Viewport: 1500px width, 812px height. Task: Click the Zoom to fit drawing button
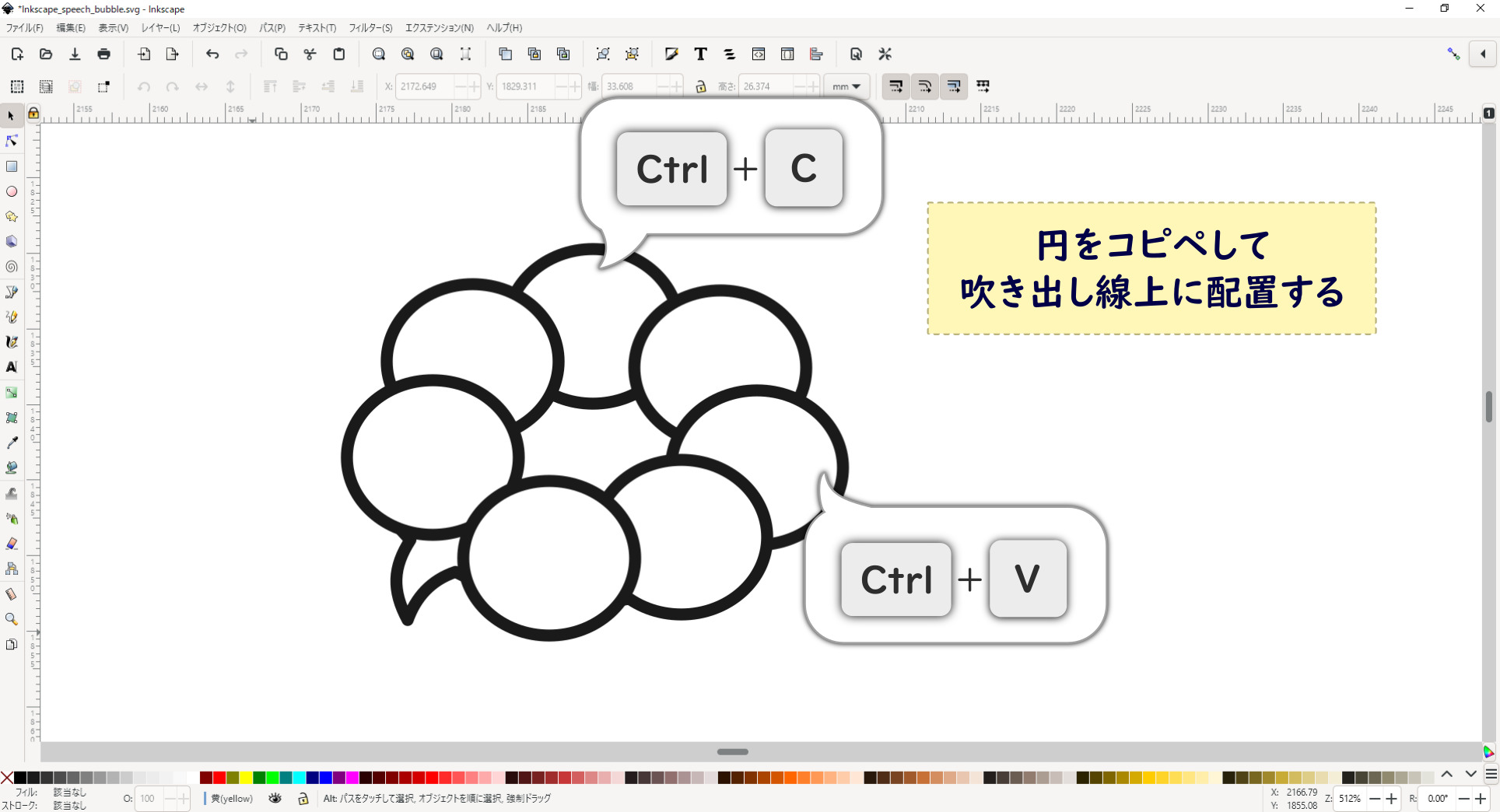[x=408, y=54]
